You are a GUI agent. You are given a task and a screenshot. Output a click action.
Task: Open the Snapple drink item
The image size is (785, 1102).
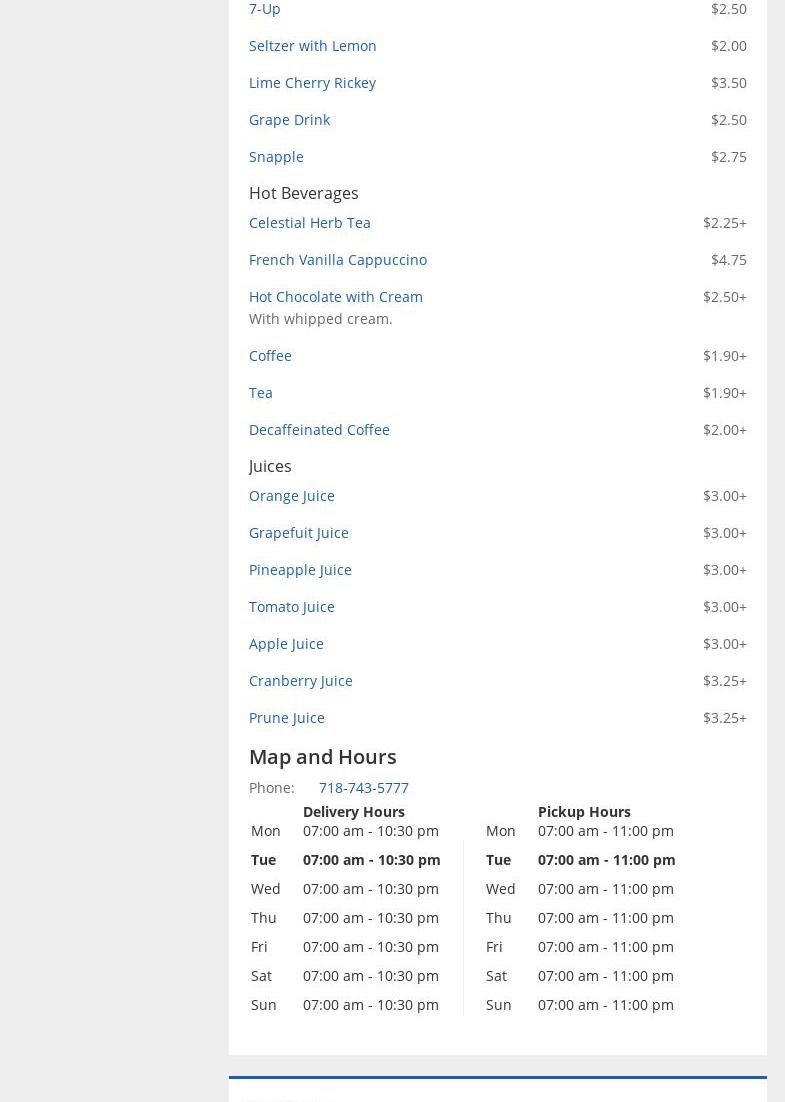(x=276, y=157)
